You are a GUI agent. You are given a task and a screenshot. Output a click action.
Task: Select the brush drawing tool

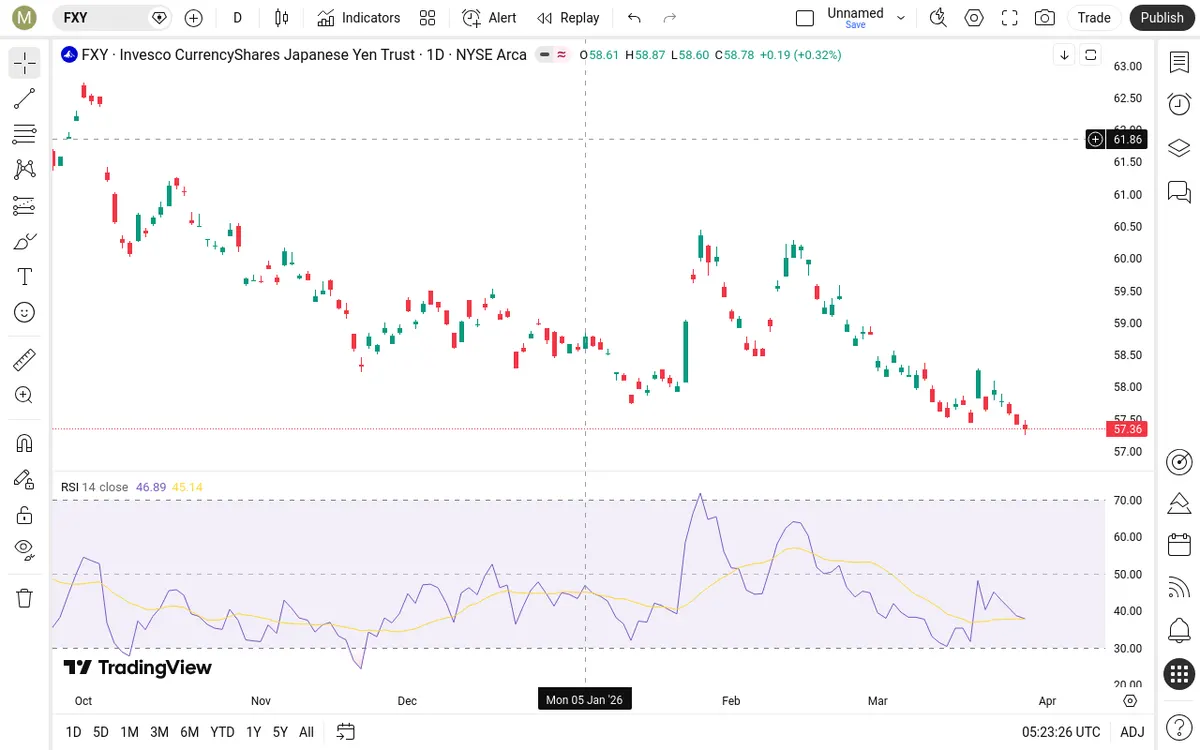coord(25,241)
